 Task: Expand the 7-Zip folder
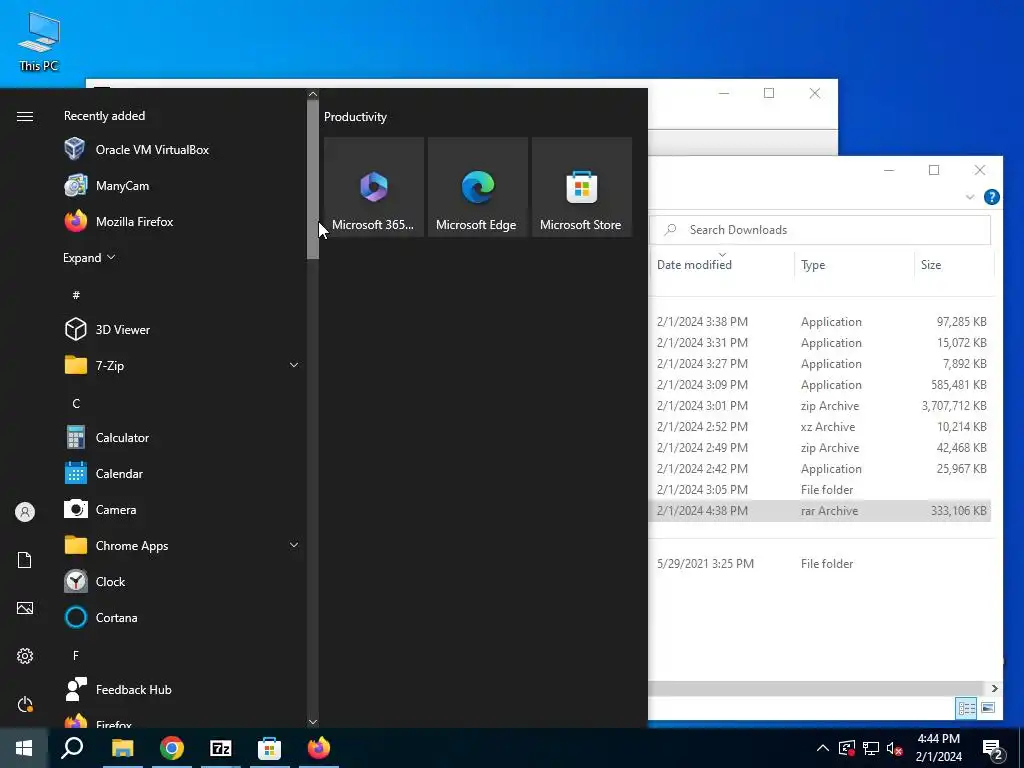294,365
